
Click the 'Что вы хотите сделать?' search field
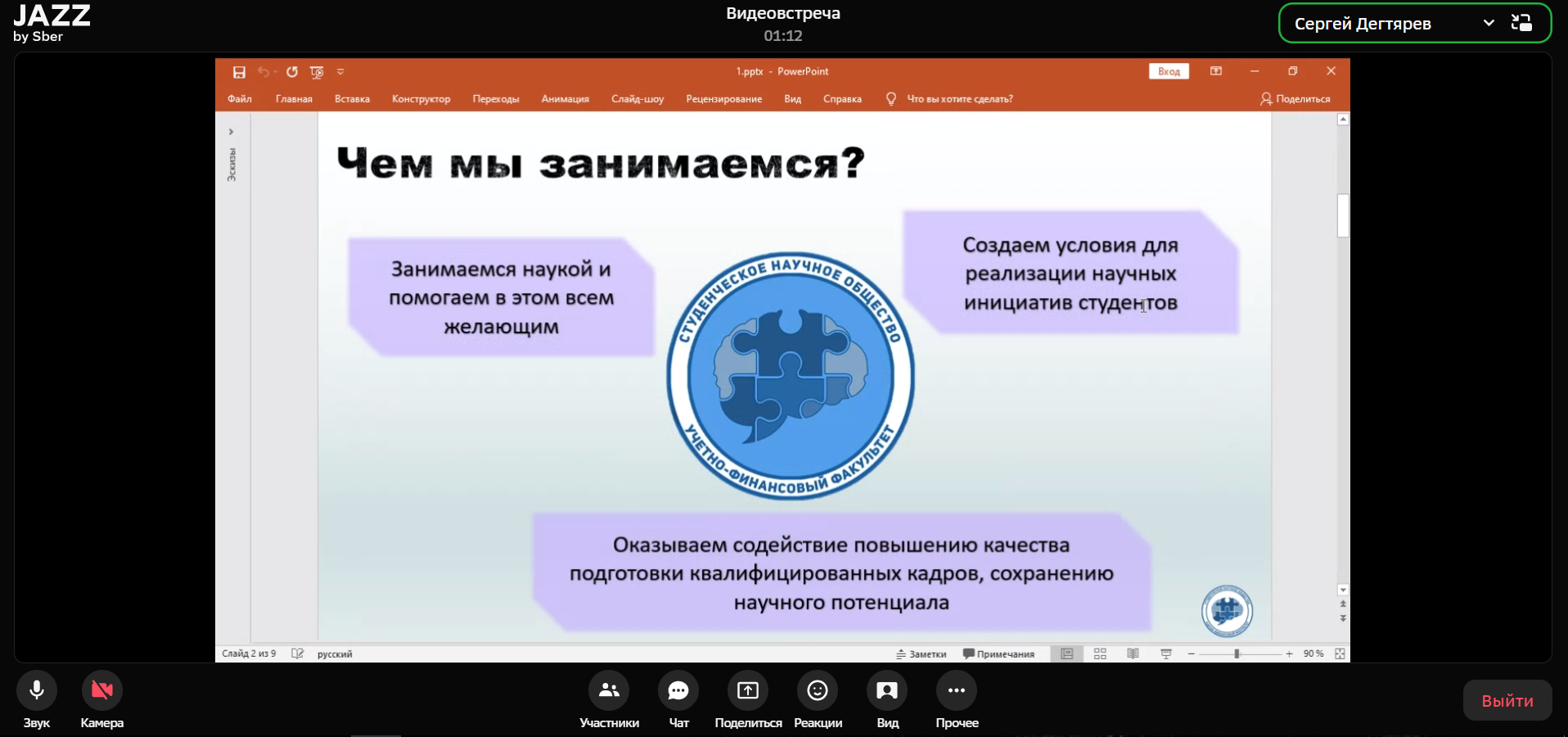(x=959, y=99)
